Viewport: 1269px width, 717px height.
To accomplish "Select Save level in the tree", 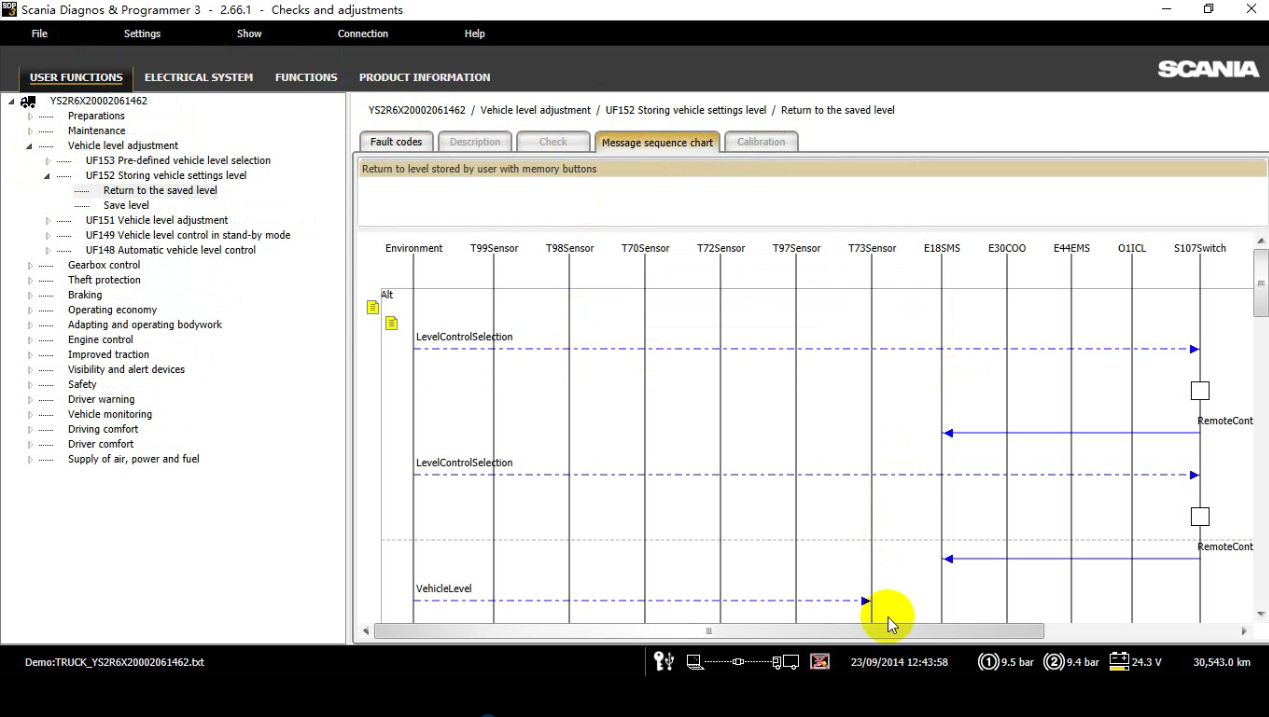I will coord(126,205).
